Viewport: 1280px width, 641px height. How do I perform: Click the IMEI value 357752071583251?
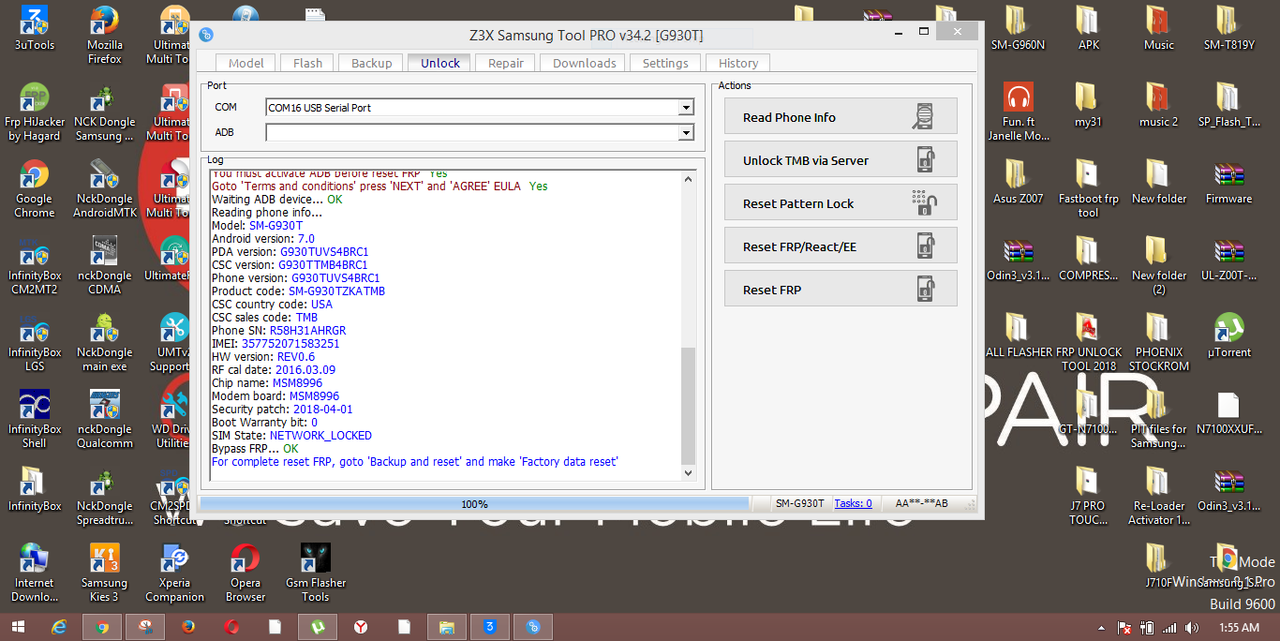[289, 343]
